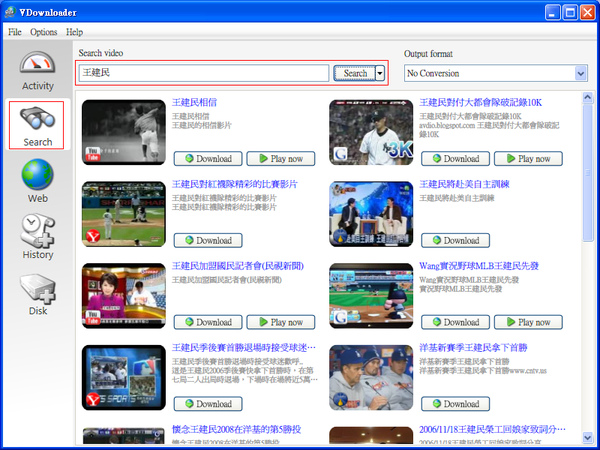Download 王建民季後賽首勝退場 video
Screen dimensions: 600x450
pos(208,404)
